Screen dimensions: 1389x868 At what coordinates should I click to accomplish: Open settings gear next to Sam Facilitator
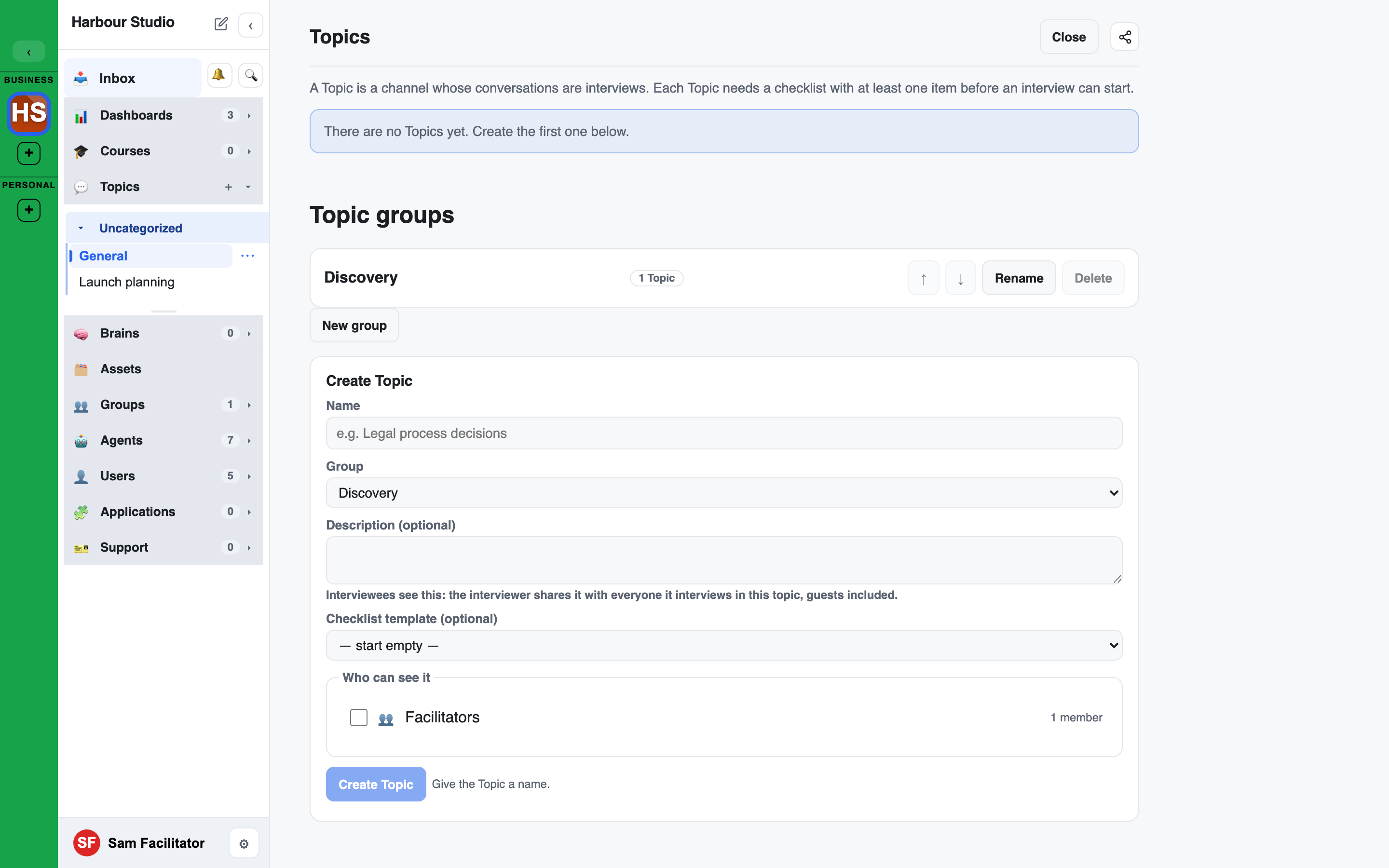[244, 843]
